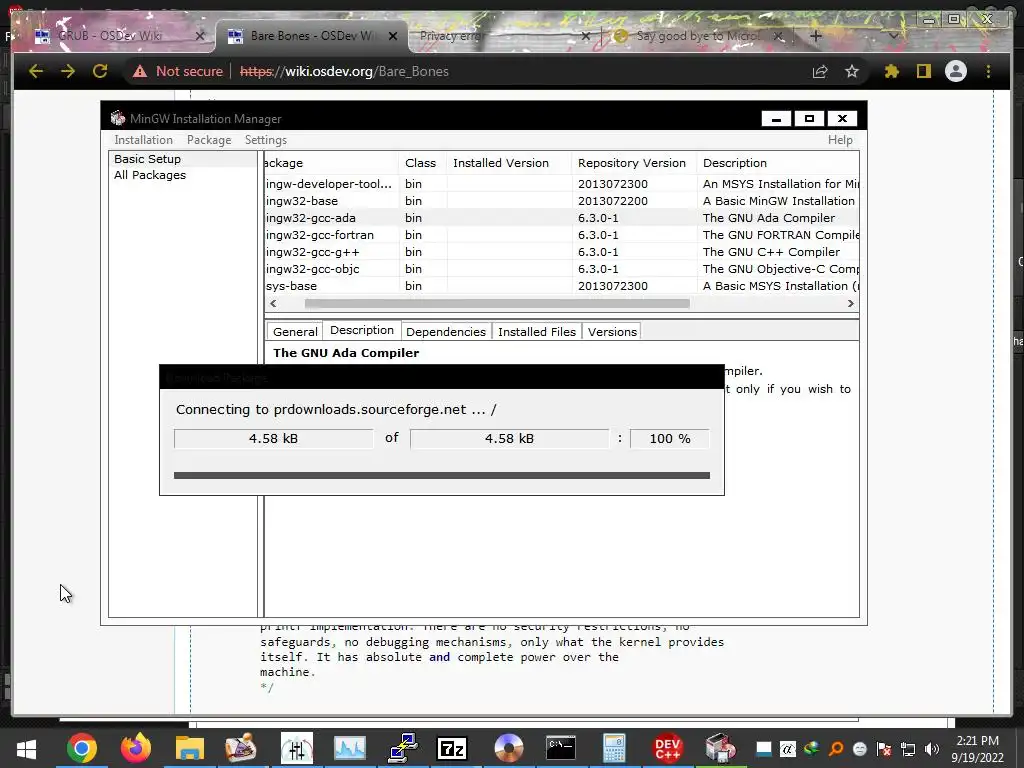Open the General tab
The height and width of the screenshot is (768, 1024).
tap(295, 332)
